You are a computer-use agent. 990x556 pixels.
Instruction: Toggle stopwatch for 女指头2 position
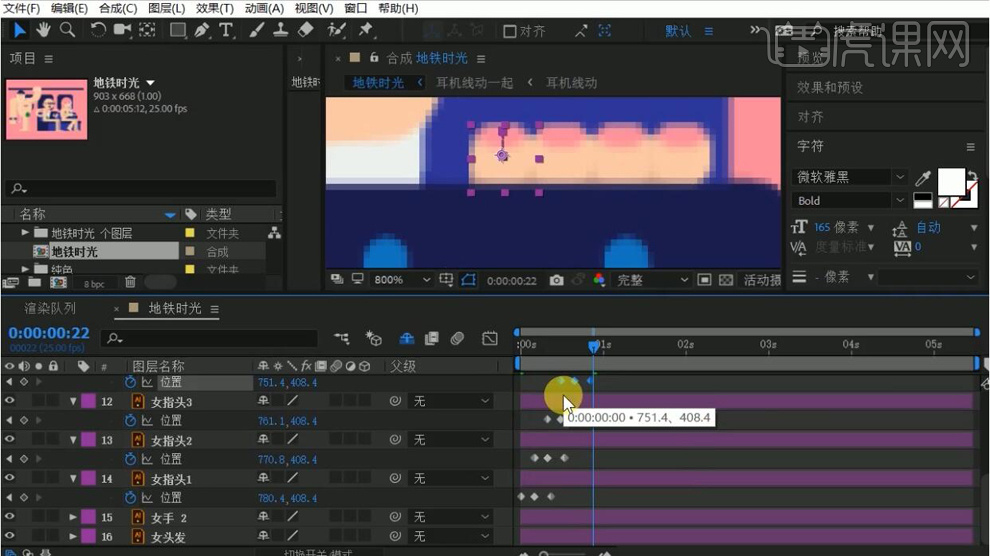point(130,459)
